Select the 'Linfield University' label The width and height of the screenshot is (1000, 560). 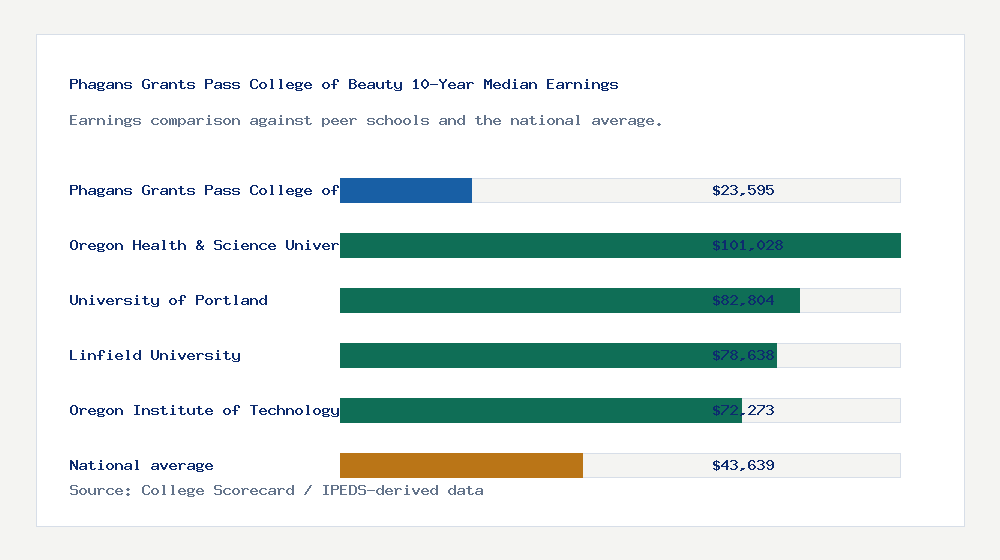[x=155, y=355]
